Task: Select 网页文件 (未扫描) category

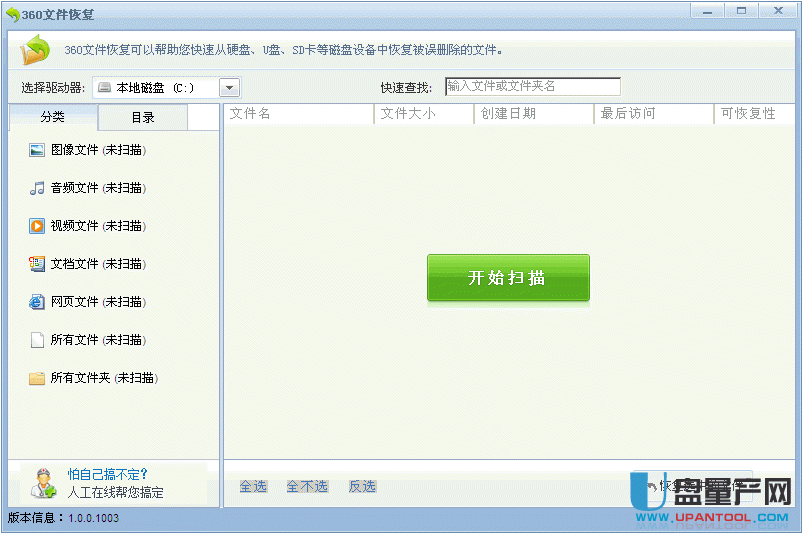Action: point(98,302)
